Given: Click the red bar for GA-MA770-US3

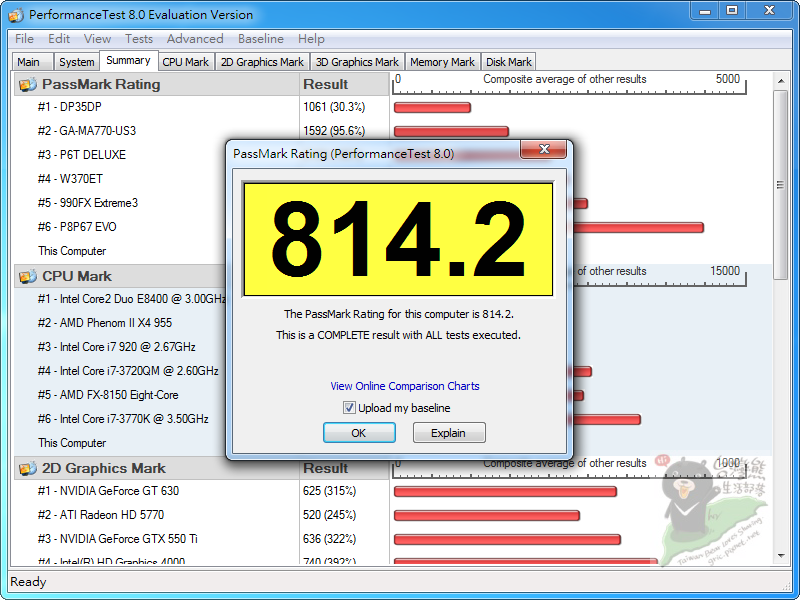Looking at the screenshot, I should tap(451, 131).
